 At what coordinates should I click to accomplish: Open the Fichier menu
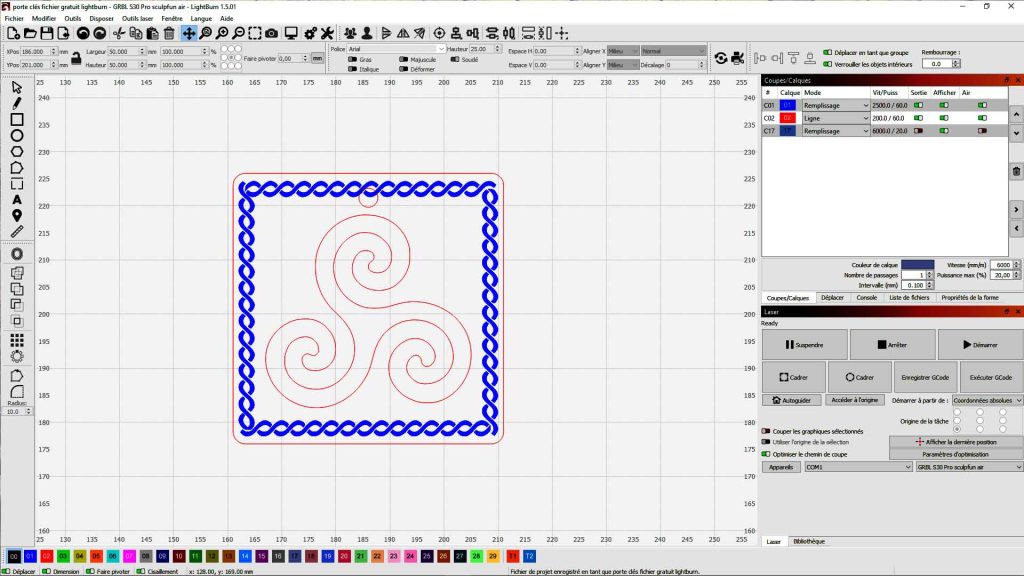[x=14, y=18]
